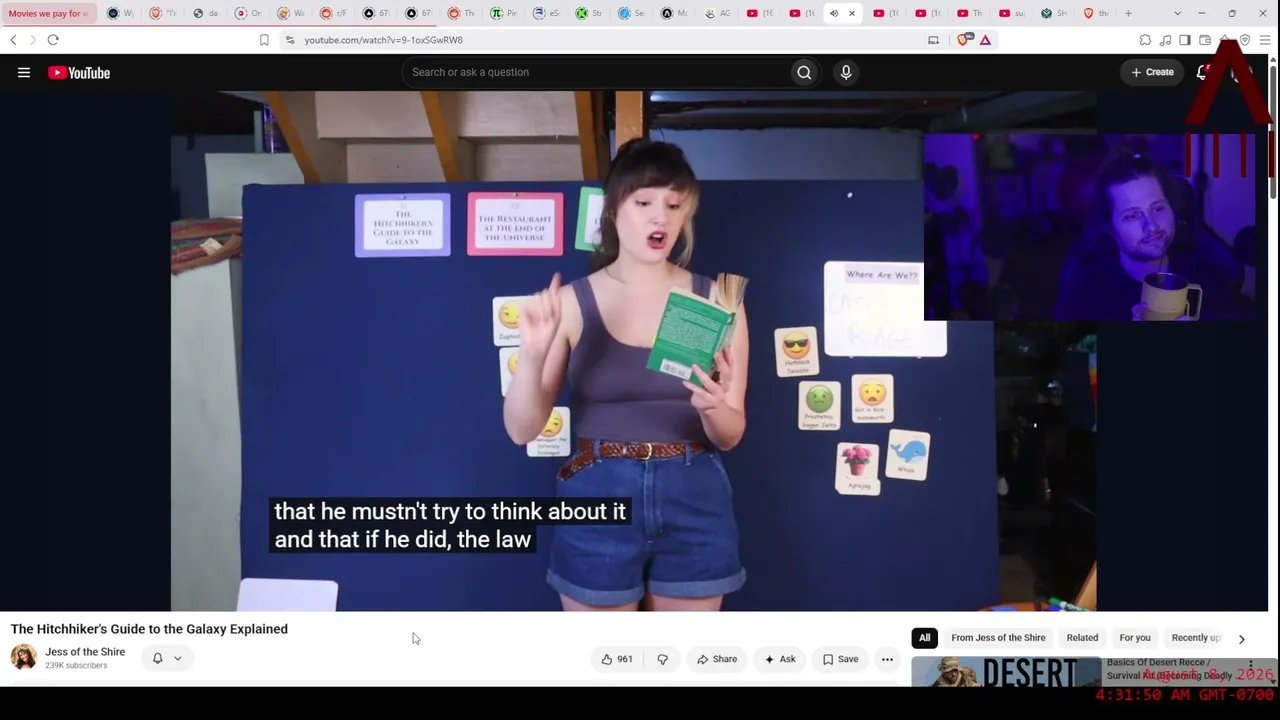The image size is (1280, 720).
Task: Open Jess of the Shire channel name
Action: pos(85,652)
